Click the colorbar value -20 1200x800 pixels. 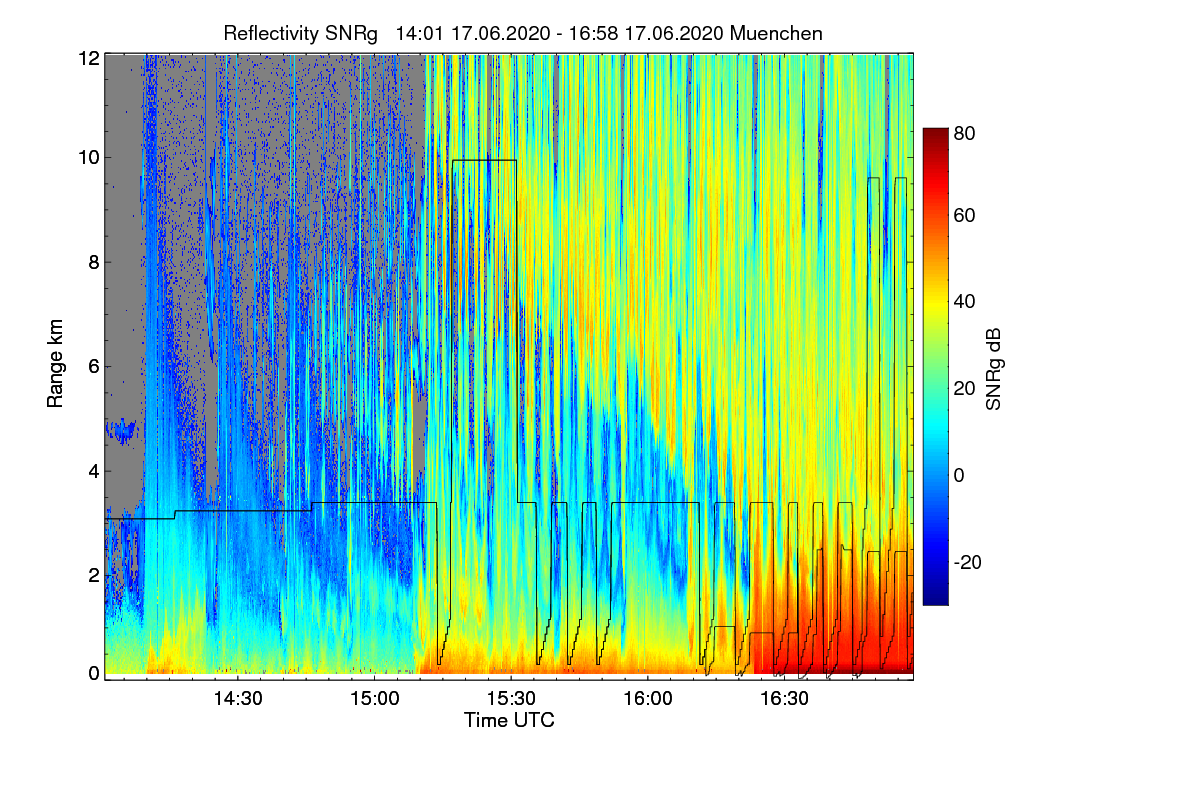tap(968, 562)
